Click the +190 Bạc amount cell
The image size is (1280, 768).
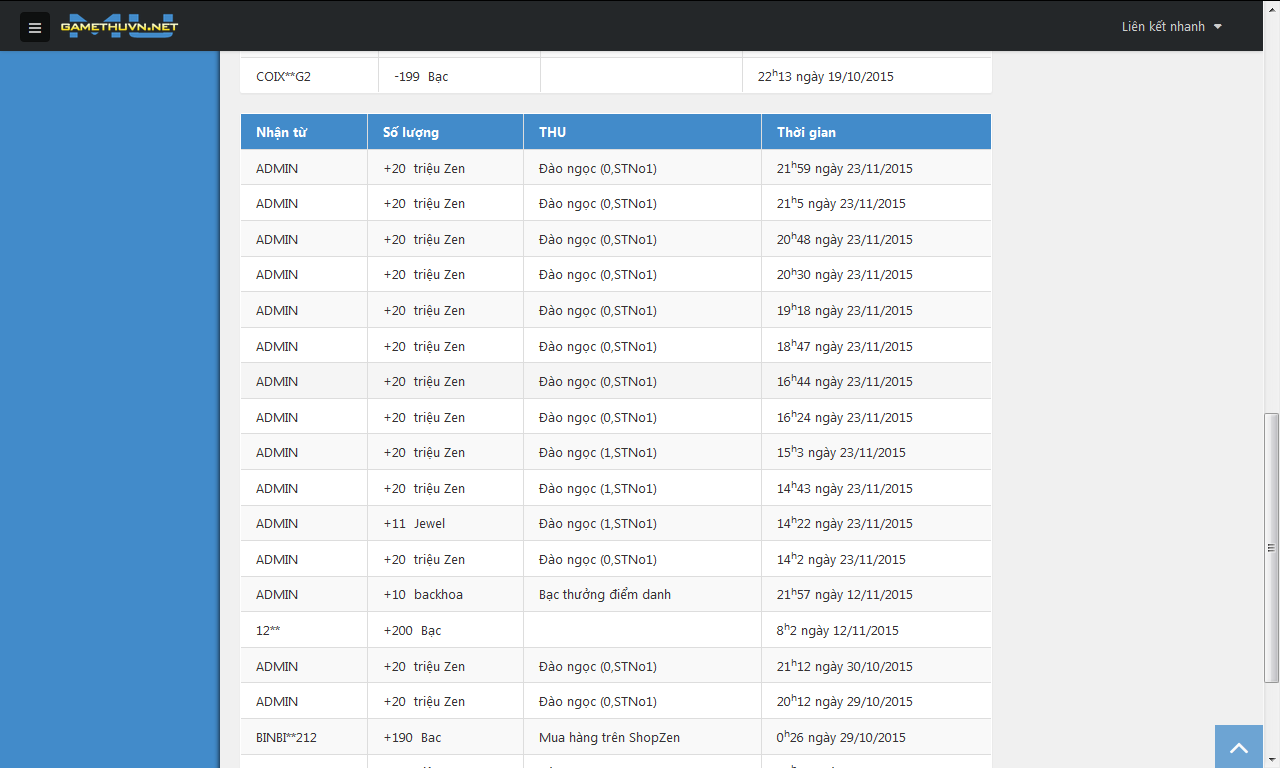tap(446, 737)
